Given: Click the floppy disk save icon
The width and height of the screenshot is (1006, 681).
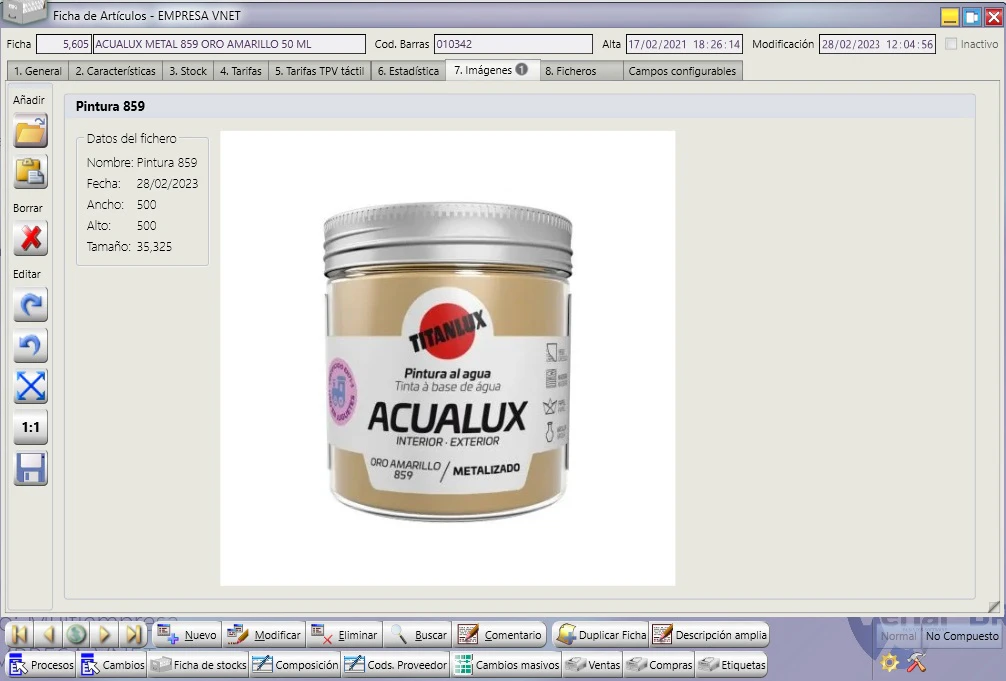Looking at the screenshot, I should tap(30, 469).
